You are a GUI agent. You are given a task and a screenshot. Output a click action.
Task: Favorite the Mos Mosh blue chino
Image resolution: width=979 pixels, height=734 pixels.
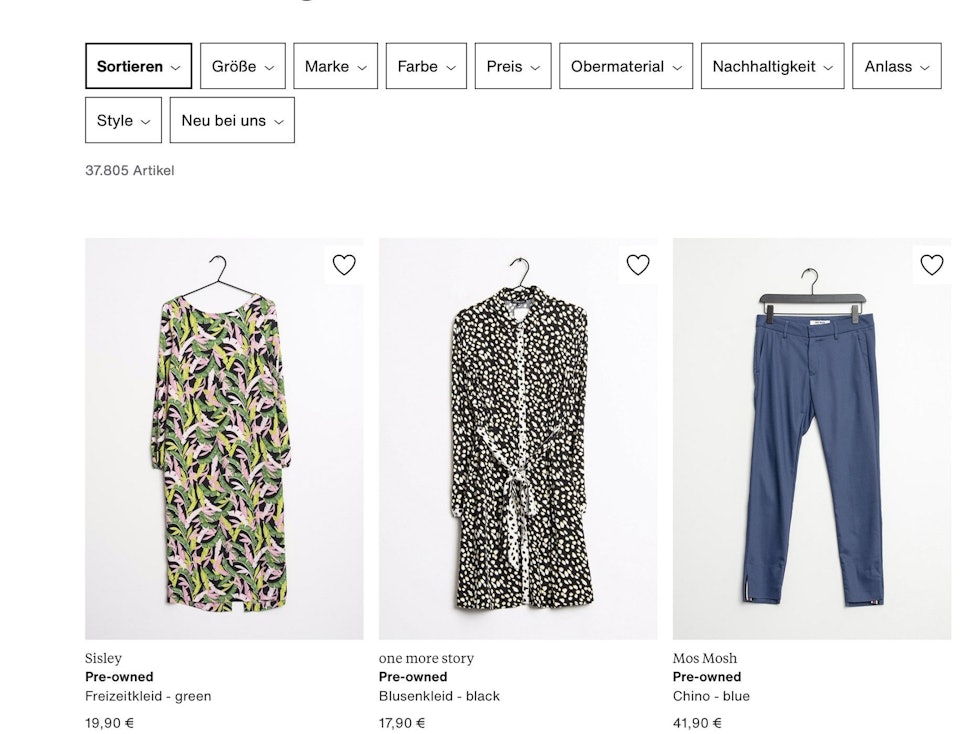[x=931, y=264]
